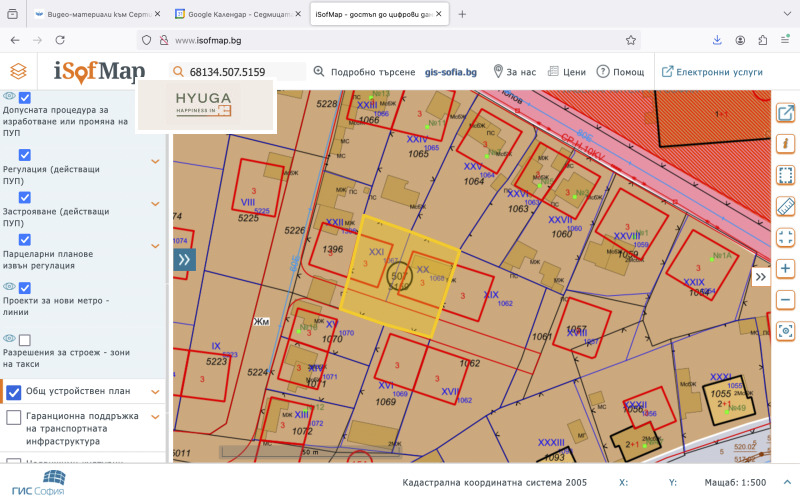The height and width of the screenshot is (500, 800).
Task: Uncheck Регулация (действащи ПУП) layer checkbox
Action: point(25,155)
